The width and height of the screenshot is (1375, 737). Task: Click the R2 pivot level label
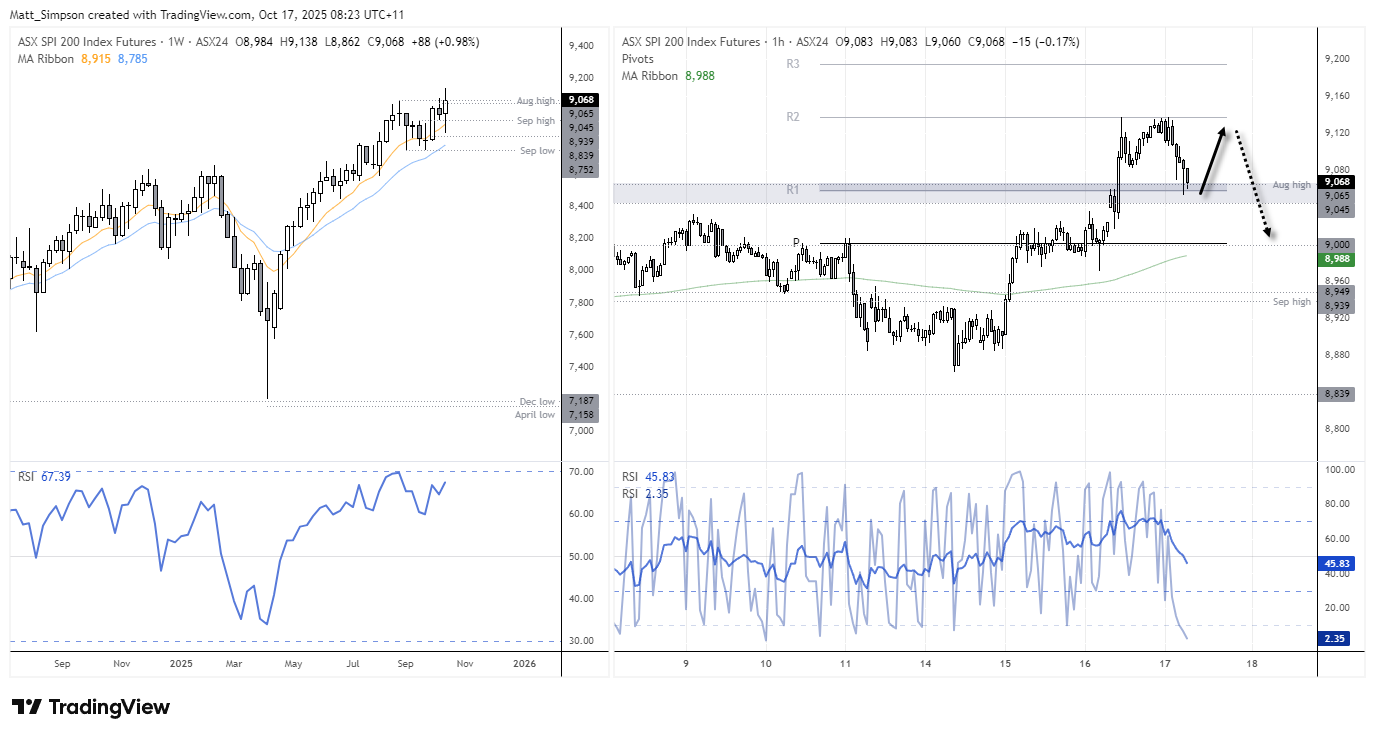coord(793,116)
